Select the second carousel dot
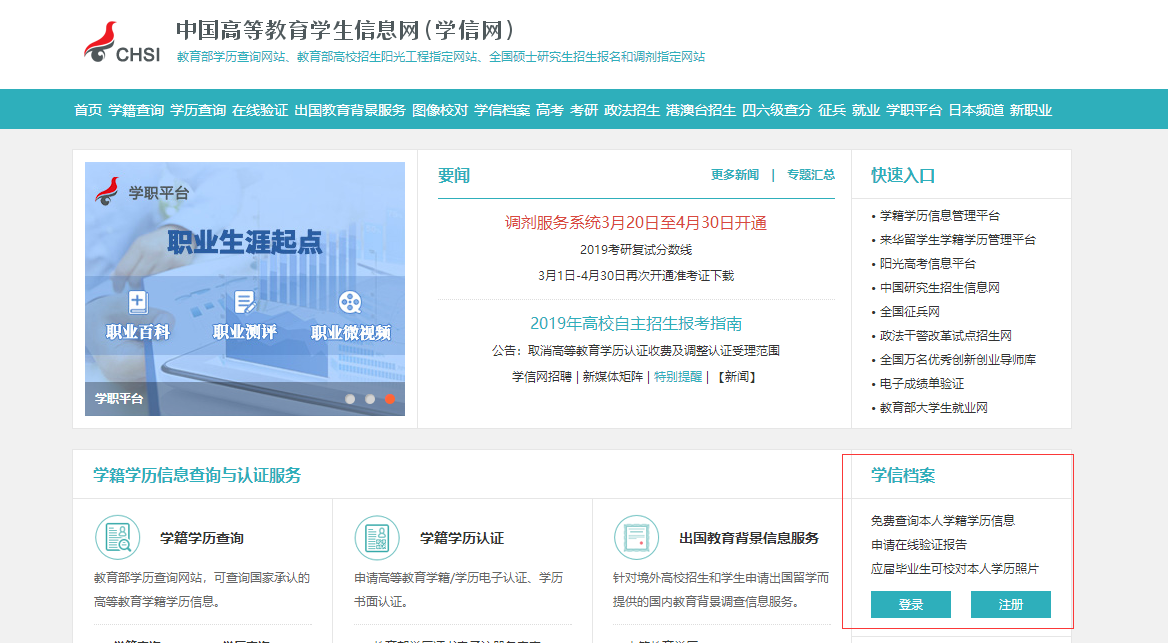 click(369, 399)
